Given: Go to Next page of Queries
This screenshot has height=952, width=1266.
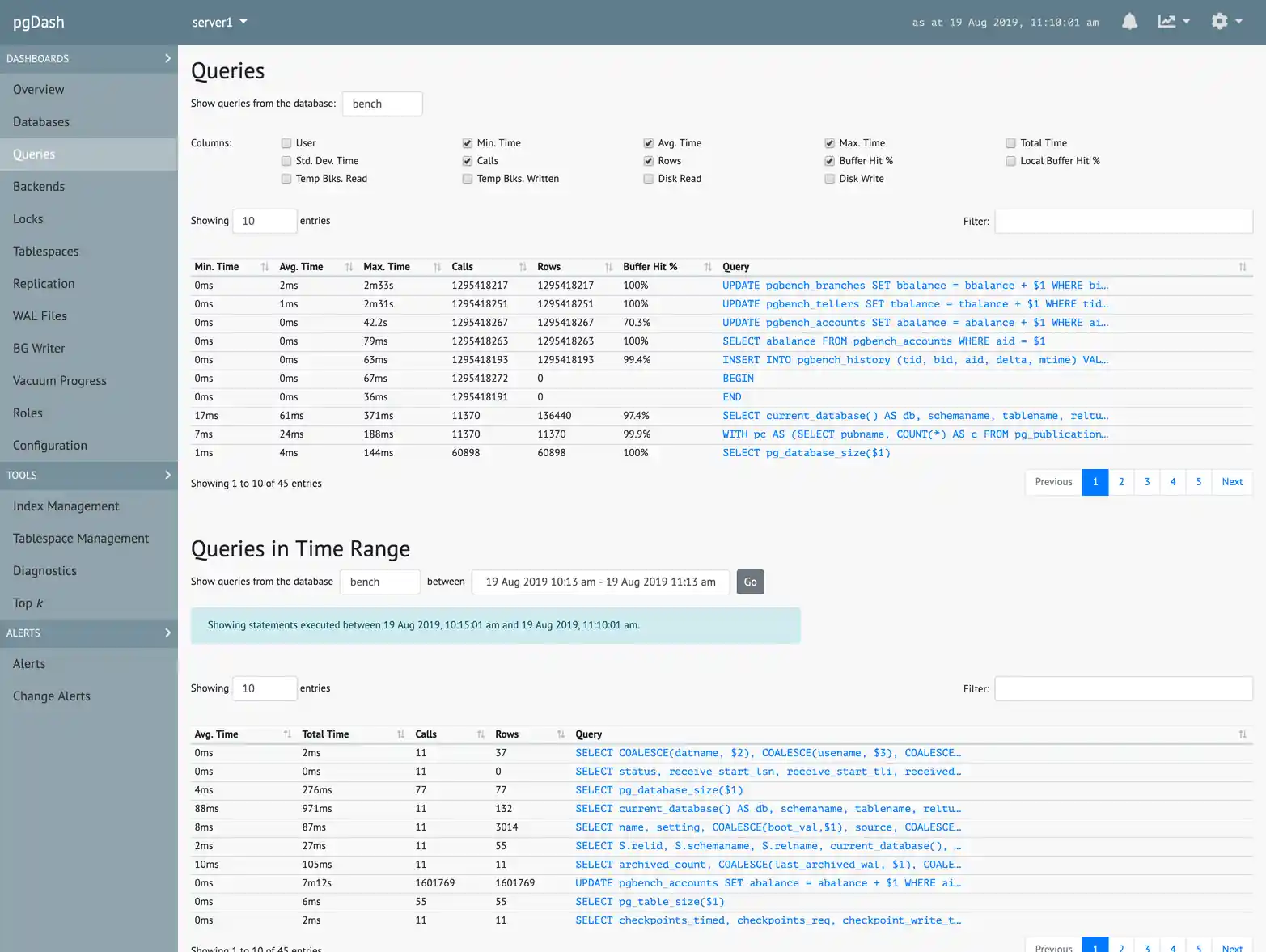Looking at the screenshot, I should [1232, 482].
